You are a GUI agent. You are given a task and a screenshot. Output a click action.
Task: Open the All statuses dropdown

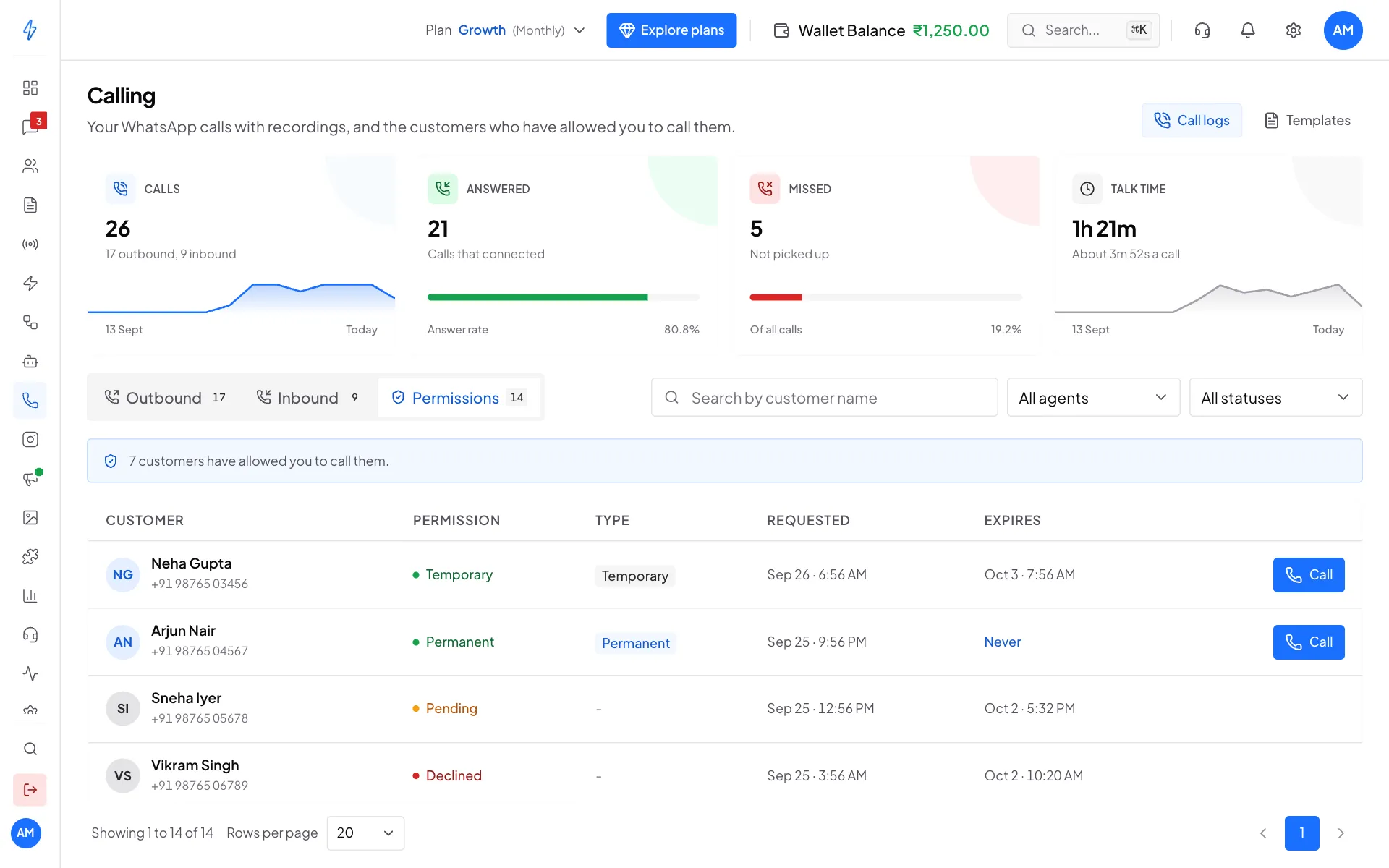point(1275,397)
